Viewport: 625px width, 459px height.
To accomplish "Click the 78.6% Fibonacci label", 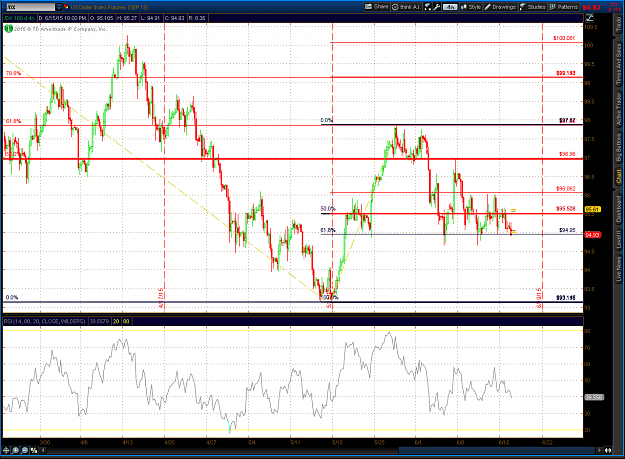I will coord(13,73).
